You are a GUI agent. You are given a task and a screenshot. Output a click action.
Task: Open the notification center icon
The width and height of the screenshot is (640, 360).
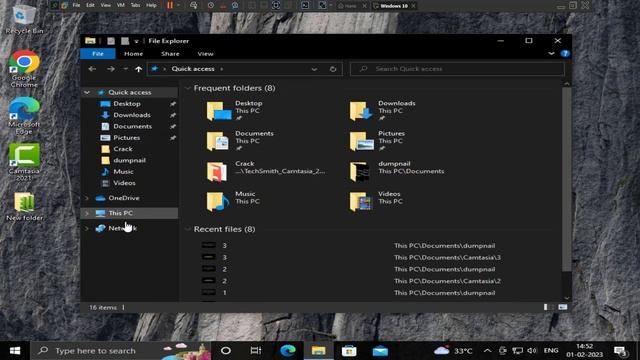(x=620, y=351)
